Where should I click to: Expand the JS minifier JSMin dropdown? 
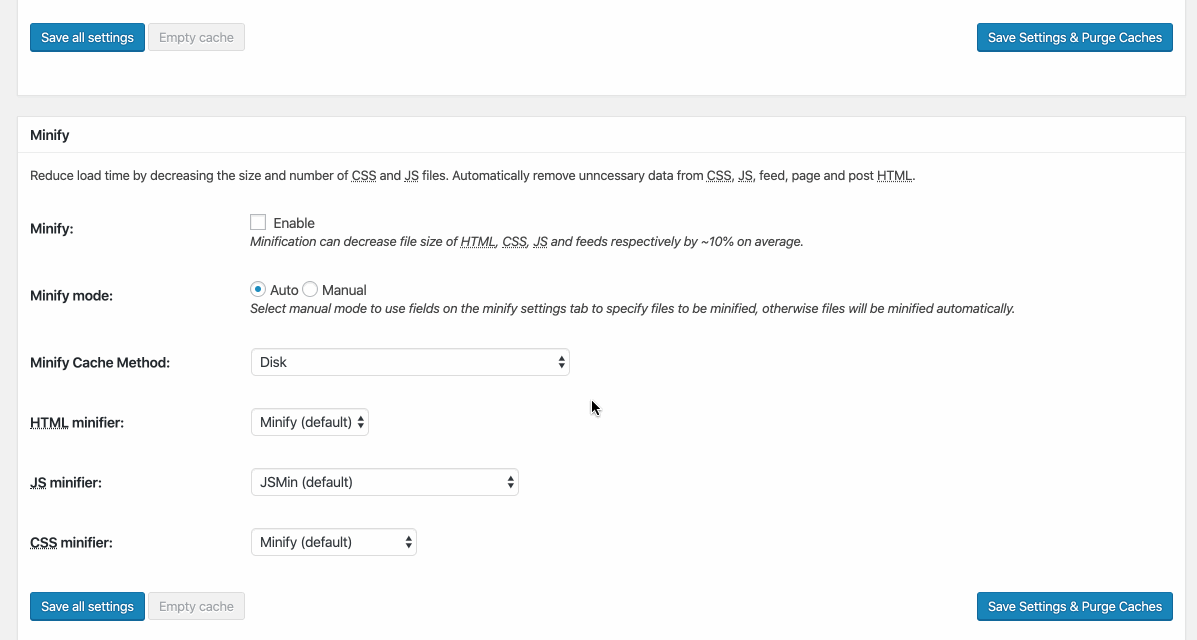click(x=384, y=482)
